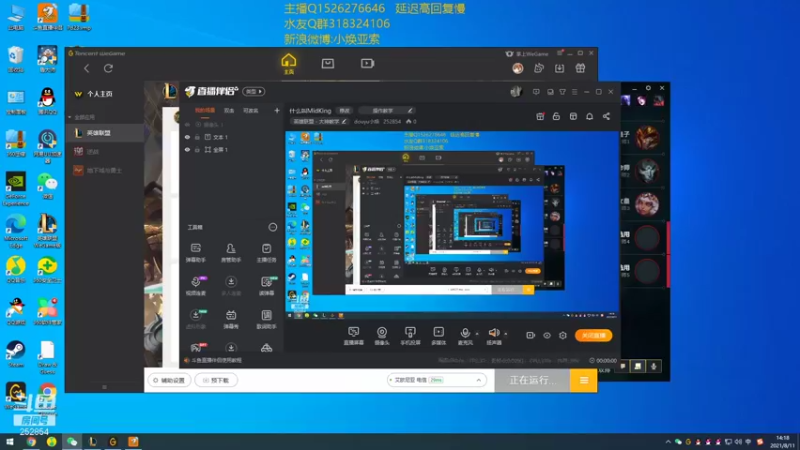This screenshot has width=800, height=450.
Task: Open QQ desktop shortcut
Action: tap(47, 101)
